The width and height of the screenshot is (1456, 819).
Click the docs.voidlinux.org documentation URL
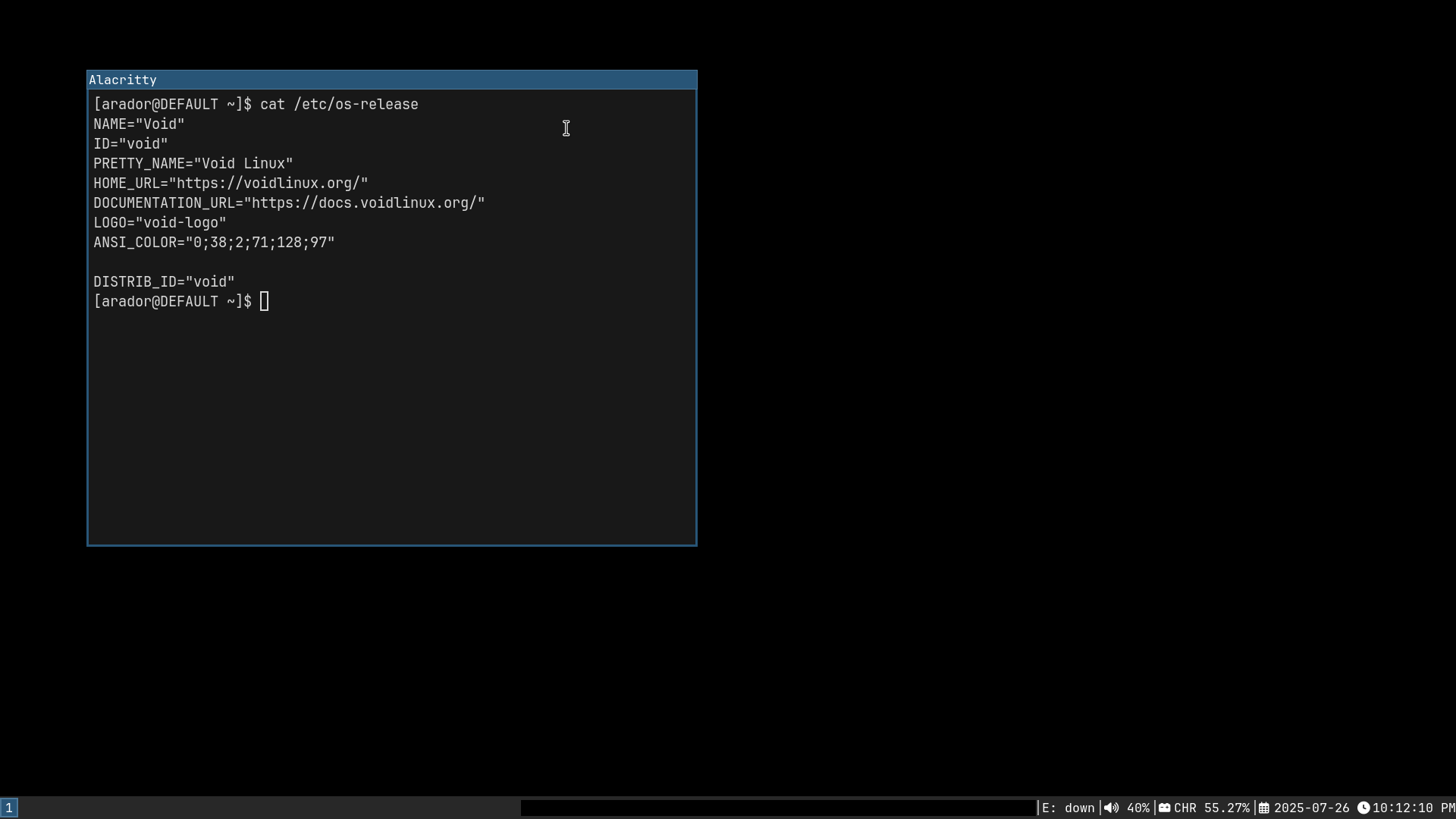[x=367, y=203]
